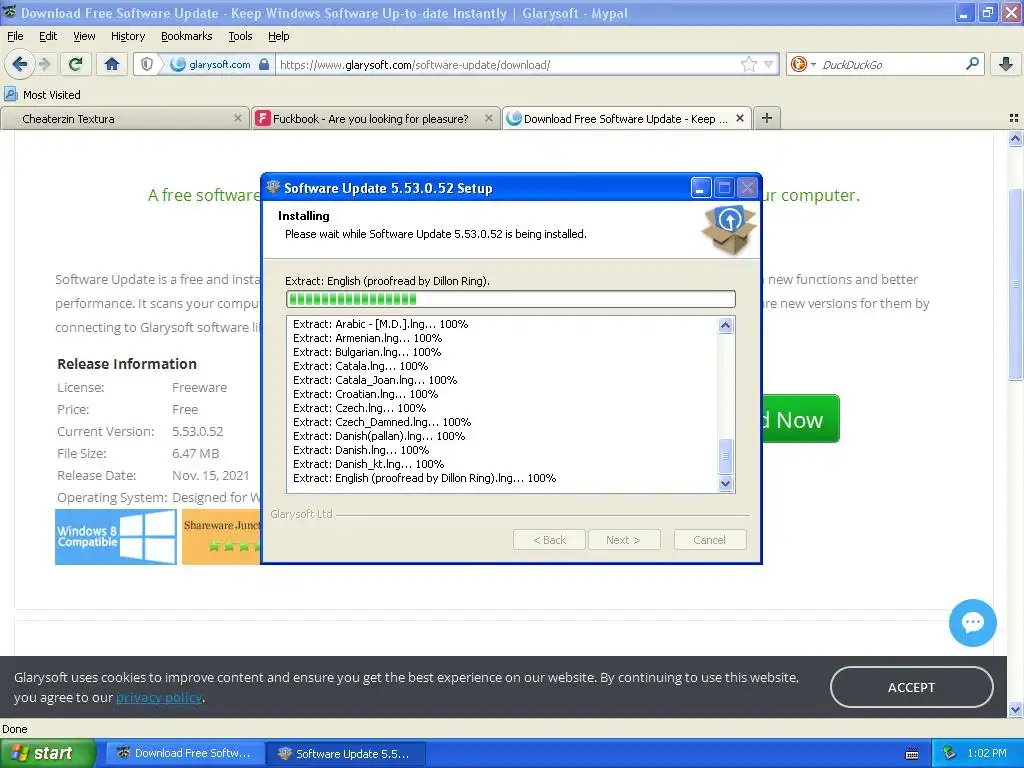Click the browser Forward arrow
The width and height of the screenshot is (1024, 768).
[44, 64]
